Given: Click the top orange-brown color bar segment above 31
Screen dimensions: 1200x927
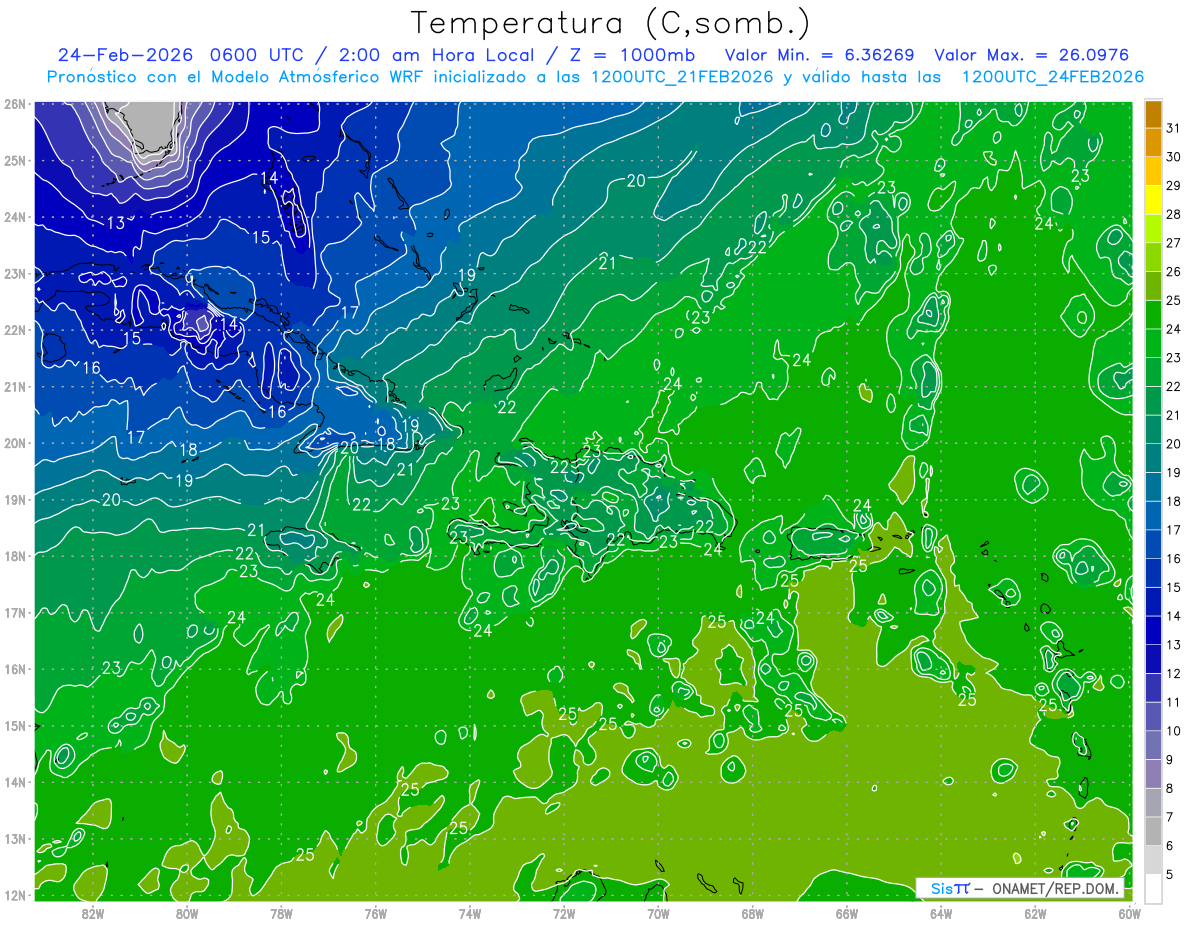Looking at the screenshot, I should click(1153, 114).
